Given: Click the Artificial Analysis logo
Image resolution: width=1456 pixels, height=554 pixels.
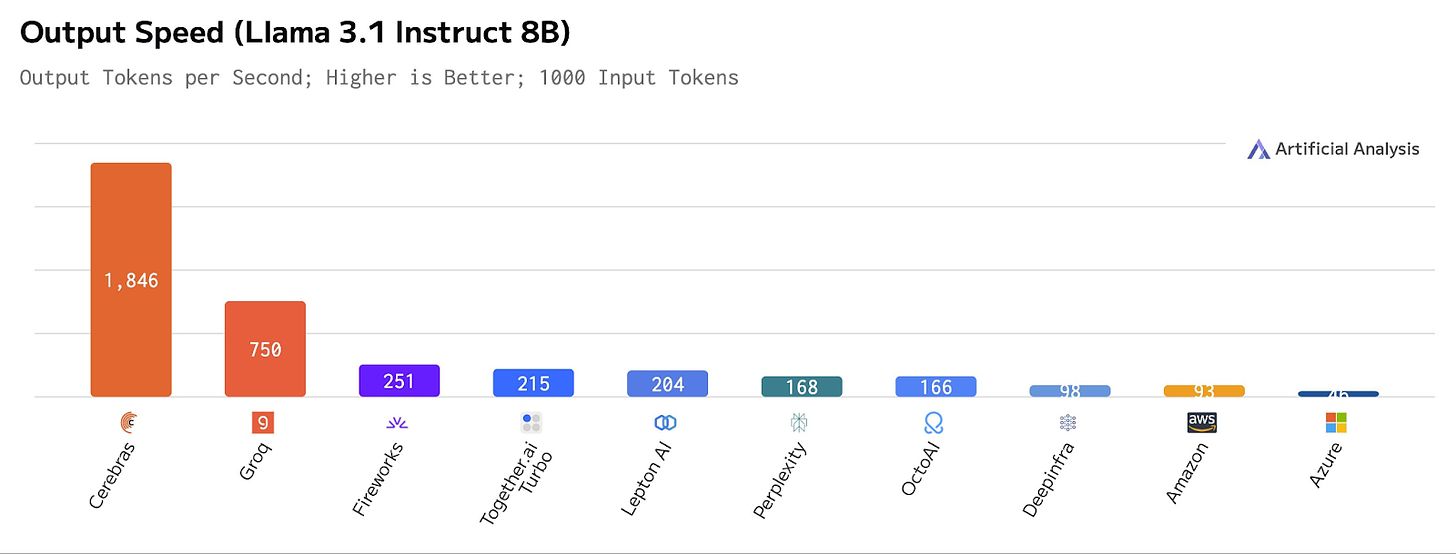Looking at the screenshot, I should coord(1333,149).
